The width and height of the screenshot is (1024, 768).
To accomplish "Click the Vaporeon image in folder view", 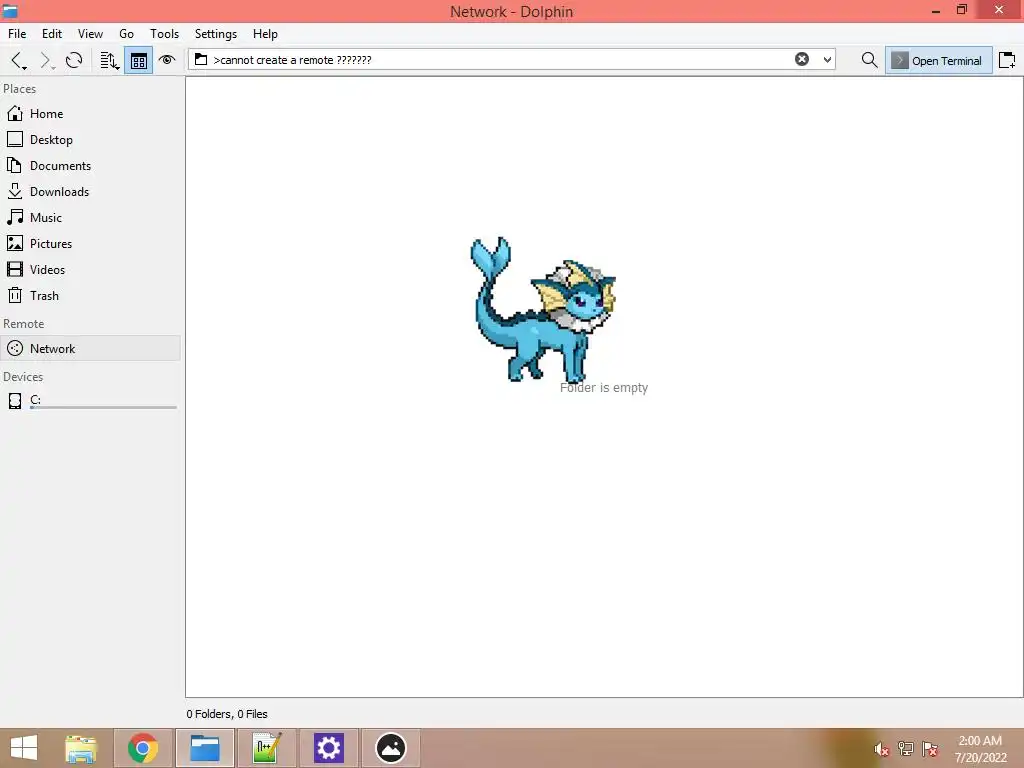I will [543, 310].
